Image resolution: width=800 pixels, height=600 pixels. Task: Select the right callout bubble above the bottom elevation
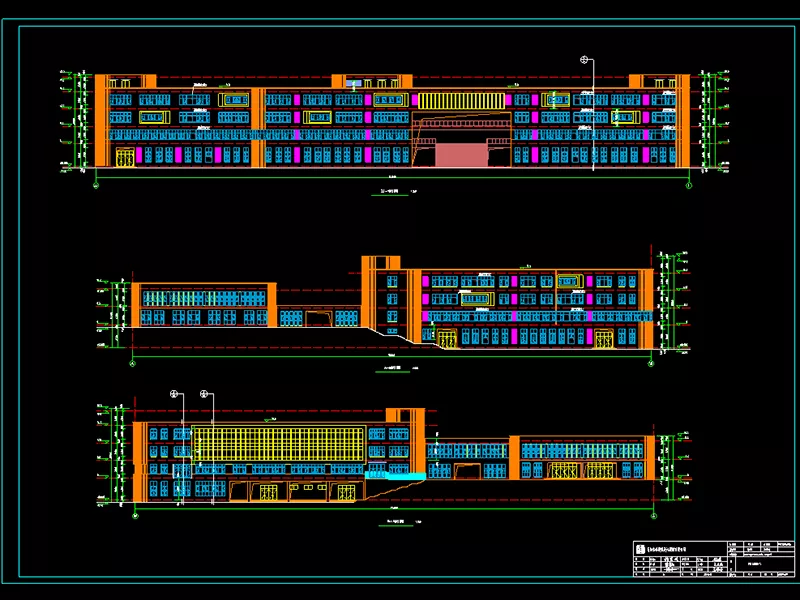205,394
